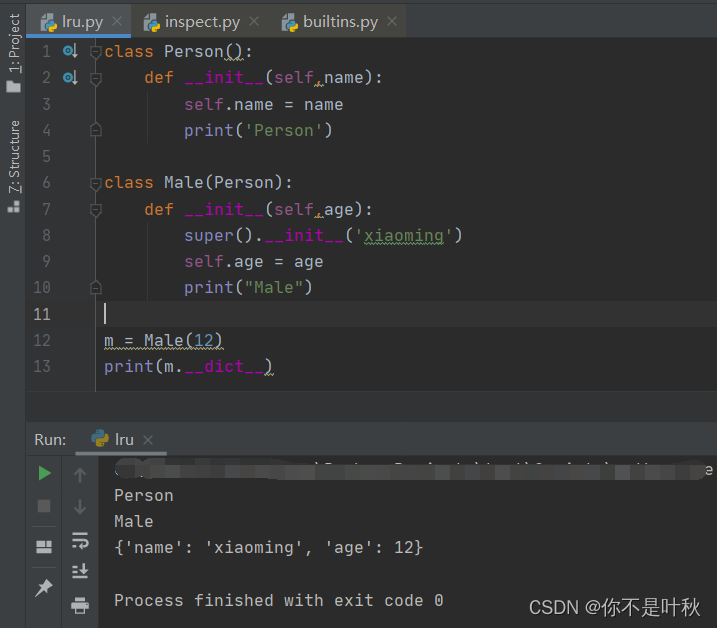Click the 'Person' output line in console
This screenshot has height=628, width=717.
coord(144,495)
